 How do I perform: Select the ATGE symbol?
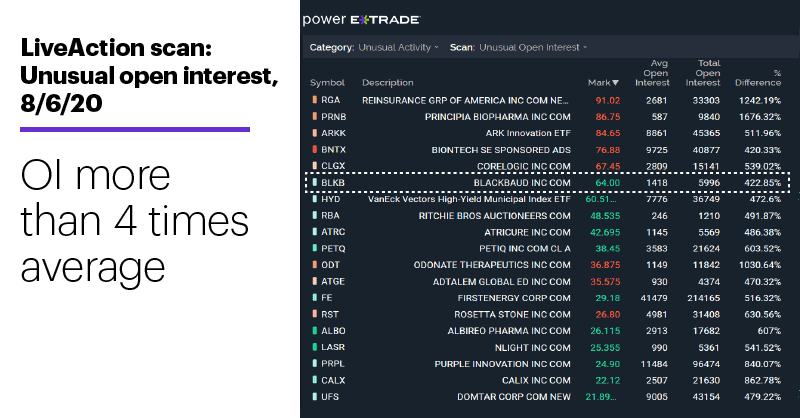333,281
